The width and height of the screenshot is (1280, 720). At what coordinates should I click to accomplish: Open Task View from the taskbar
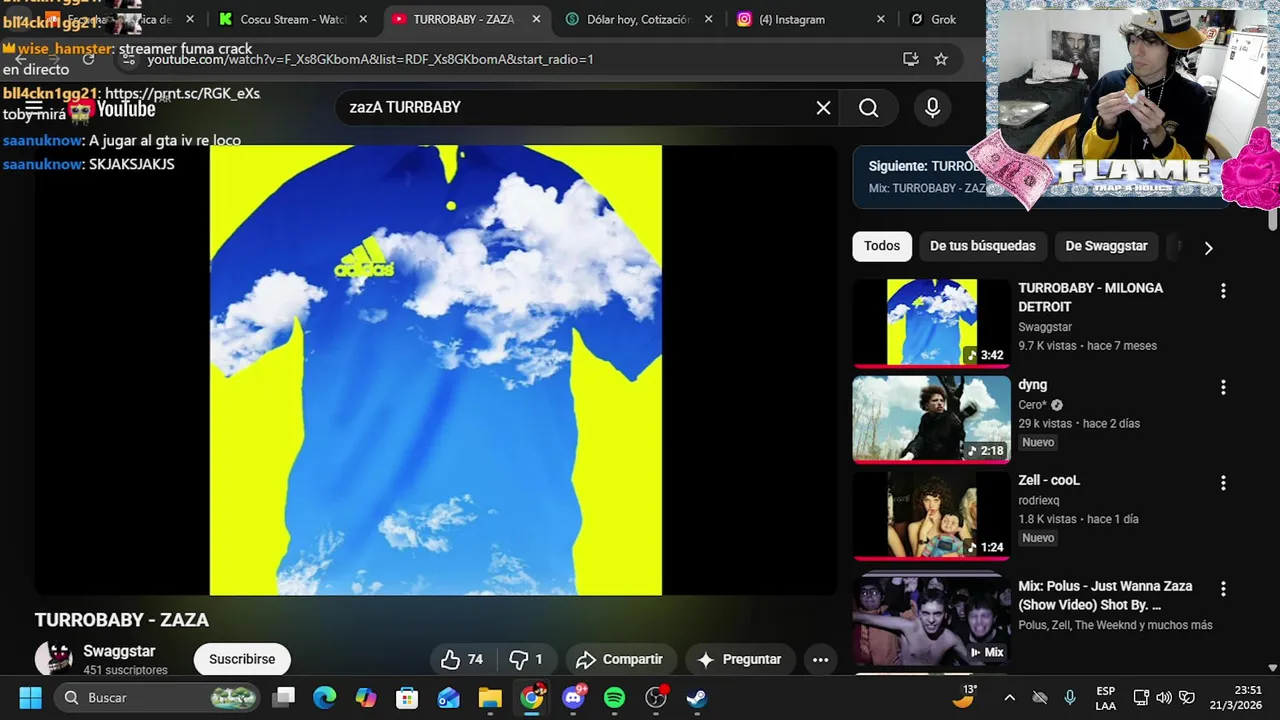(x=285, y=697)
